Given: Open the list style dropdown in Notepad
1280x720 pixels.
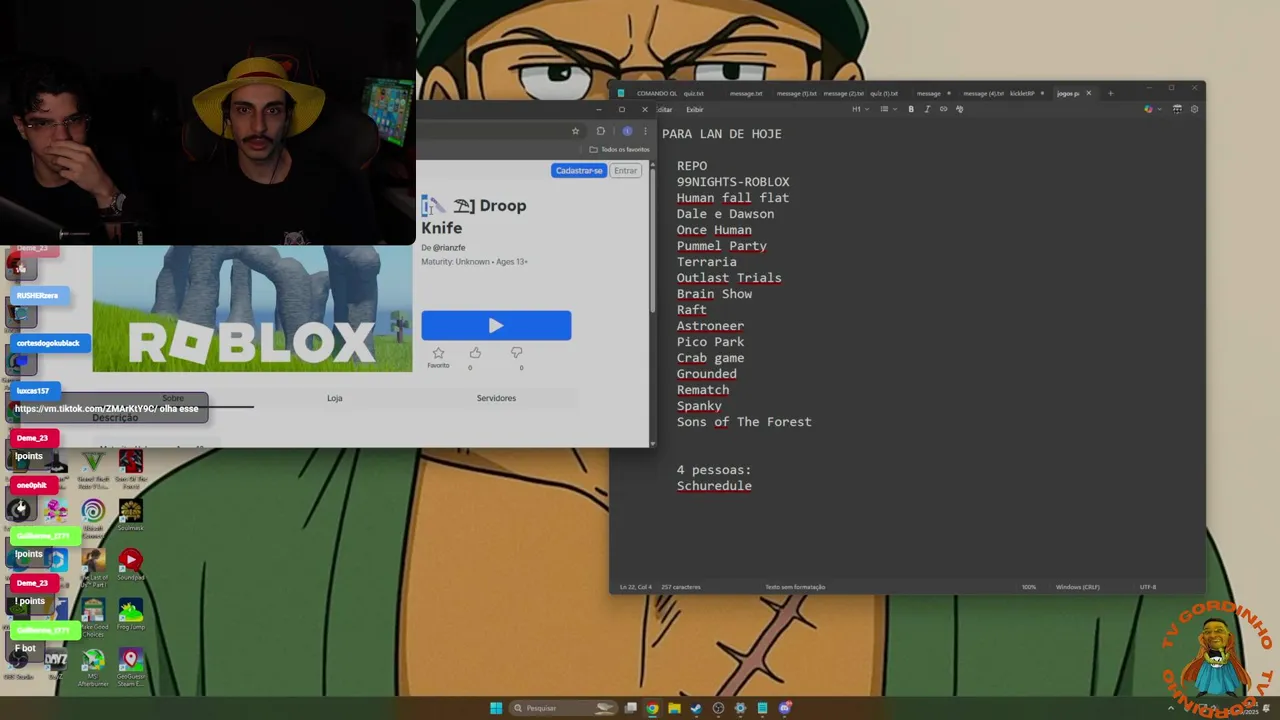Looking at the screenshot, I should tap(887, 110).
